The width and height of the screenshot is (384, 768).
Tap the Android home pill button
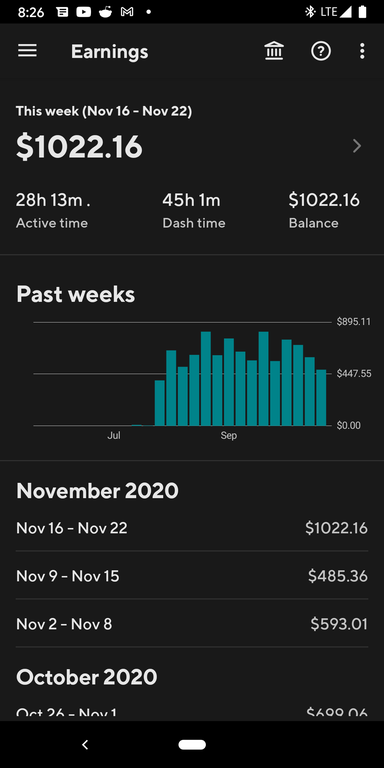pyautogui.click(x=192, y=744)
